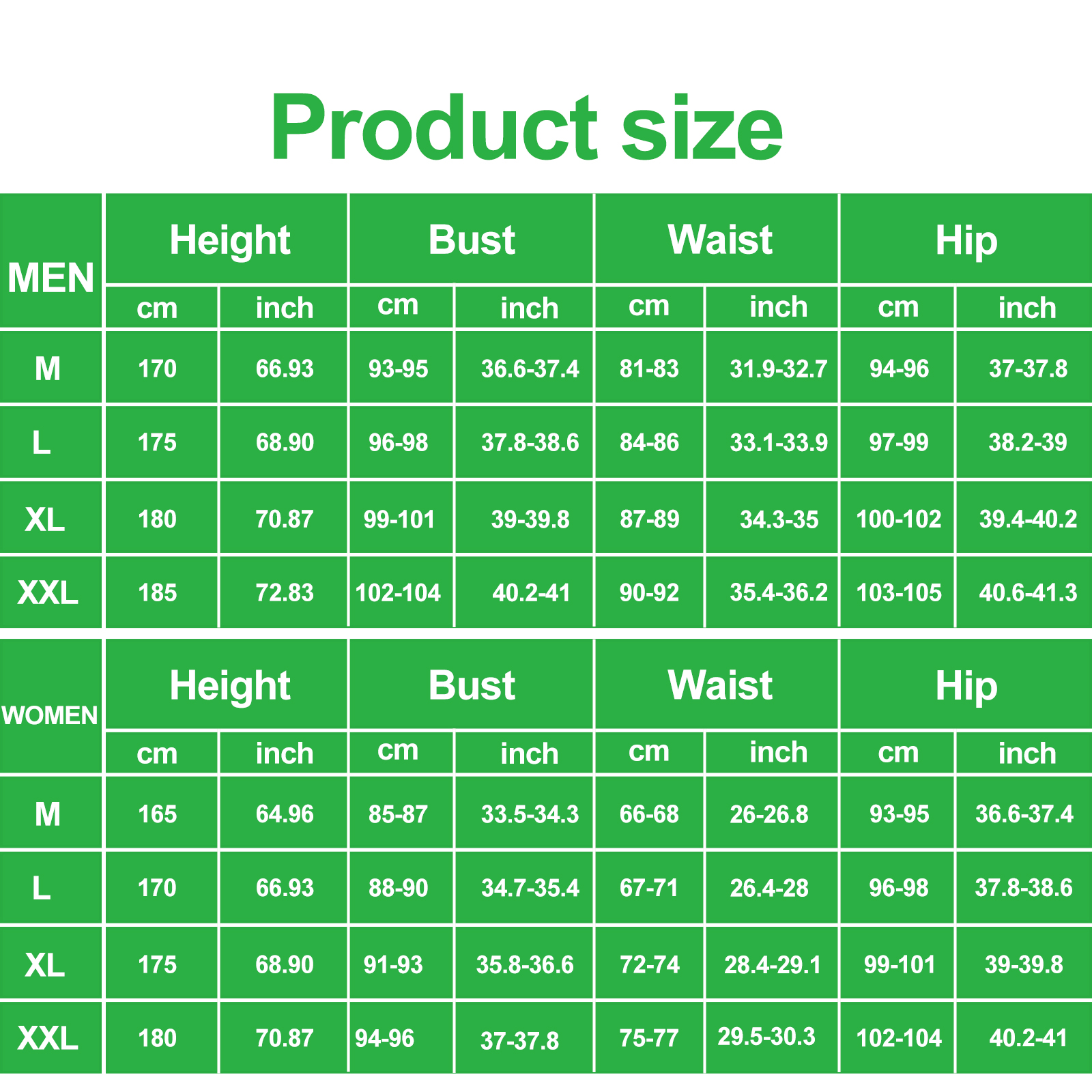Click the men's hip cell 100-102
This screenshot has height=1092, width=1092.
tap(898, 519)
